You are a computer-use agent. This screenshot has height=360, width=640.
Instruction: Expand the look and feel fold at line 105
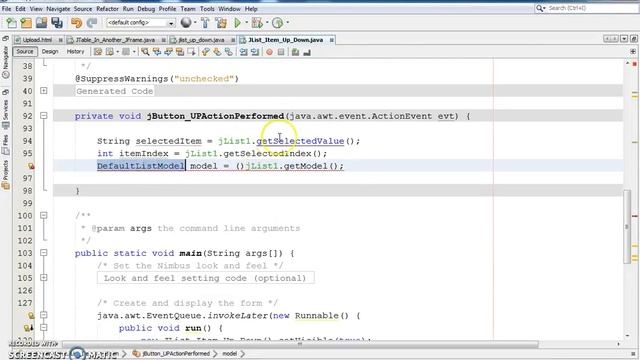click(x=44, y=278)
